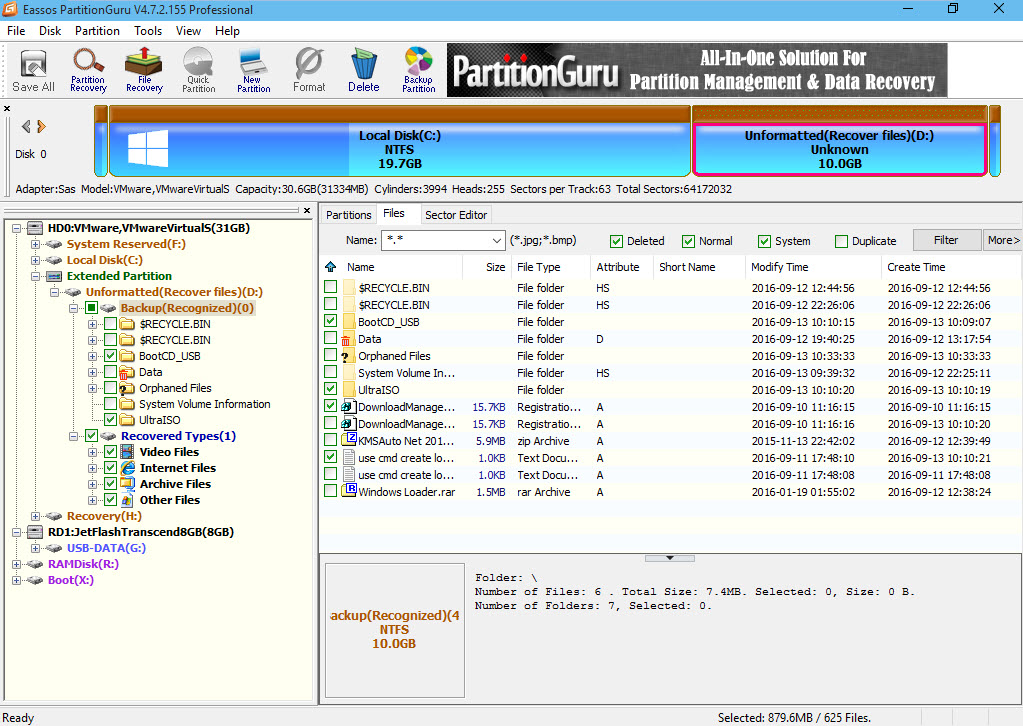Open the Name filter dropdown

click(x=496, y=241)
